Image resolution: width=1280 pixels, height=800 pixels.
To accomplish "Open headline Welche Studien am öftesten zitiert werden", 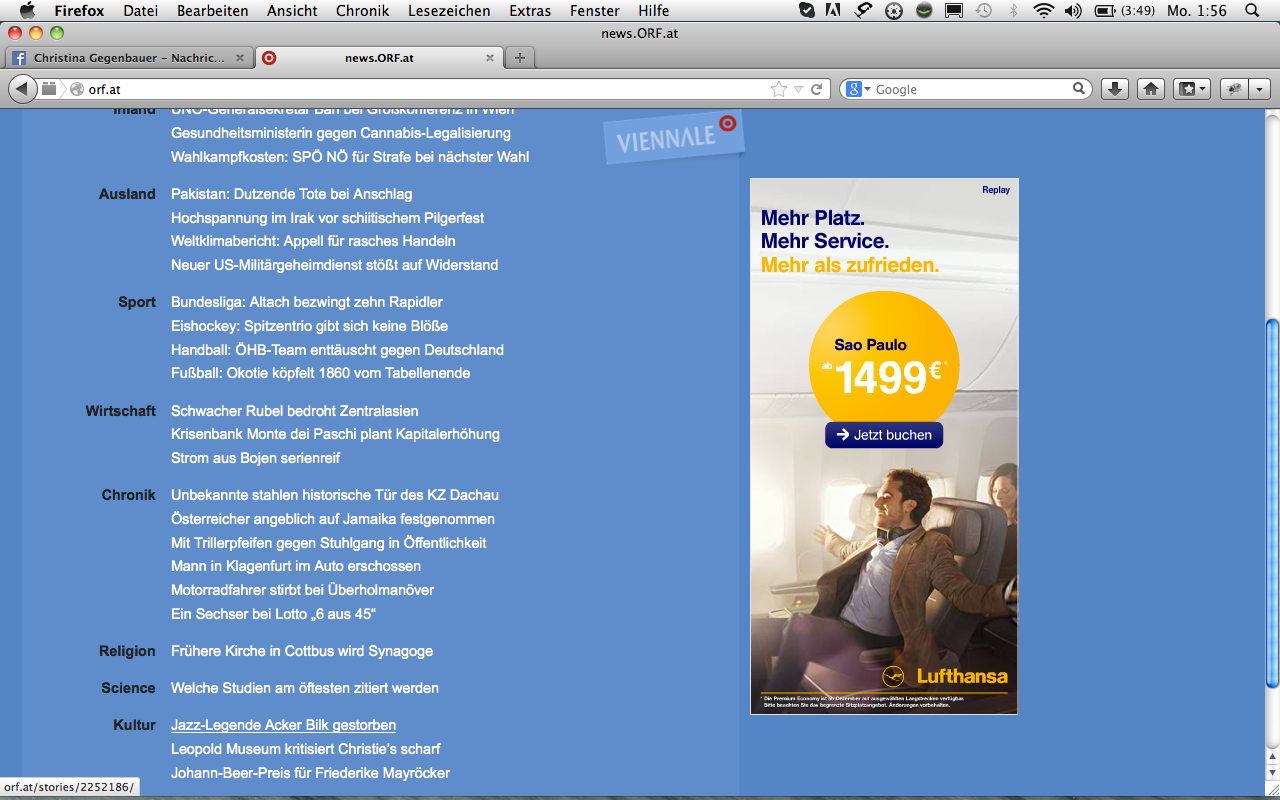I will tap(305, 688).
